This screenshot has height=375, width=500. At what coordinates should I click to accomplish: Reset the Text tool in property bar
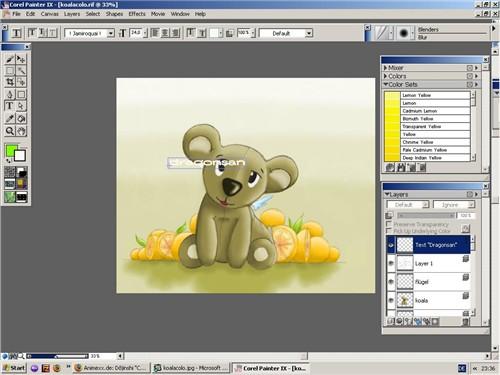coord(16,33)
